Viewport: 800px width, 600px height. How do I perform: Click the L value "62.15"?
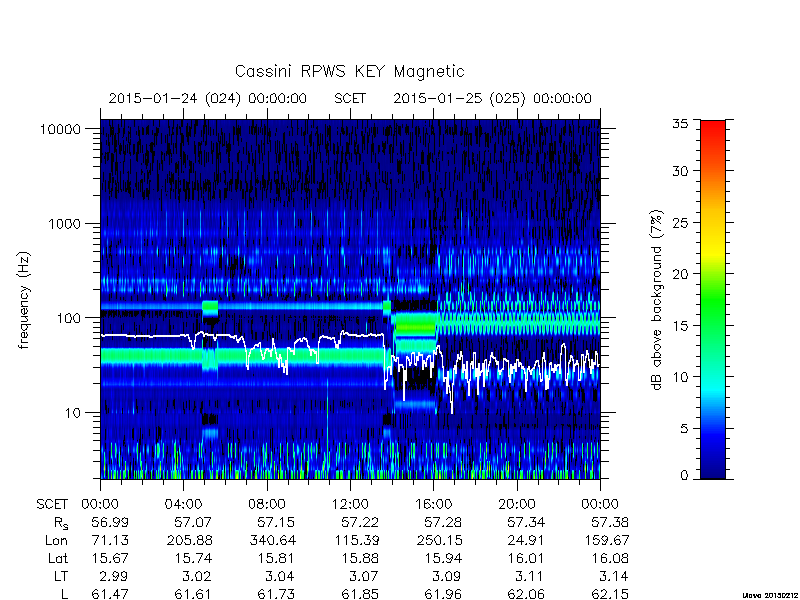coord(610,594)
